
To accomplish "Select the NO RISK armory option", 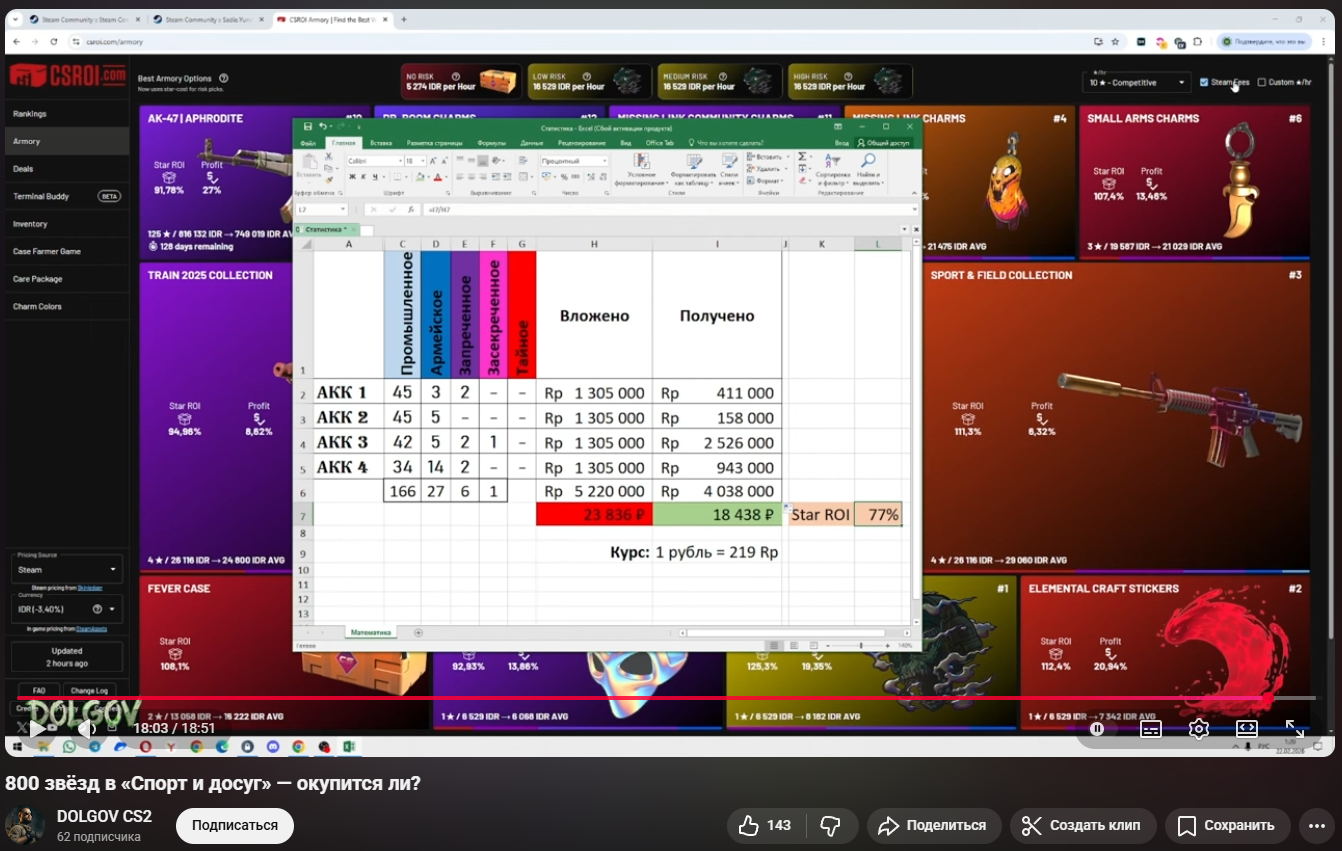I will (461, 81).
